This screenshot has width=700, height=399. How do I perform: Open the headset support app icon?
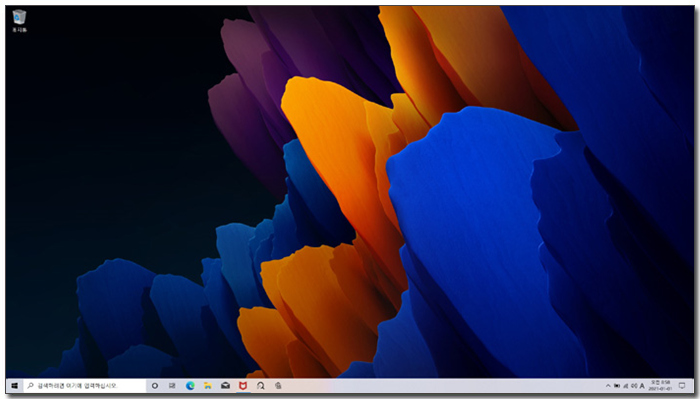pyautogui.click(x=261, y=386)
